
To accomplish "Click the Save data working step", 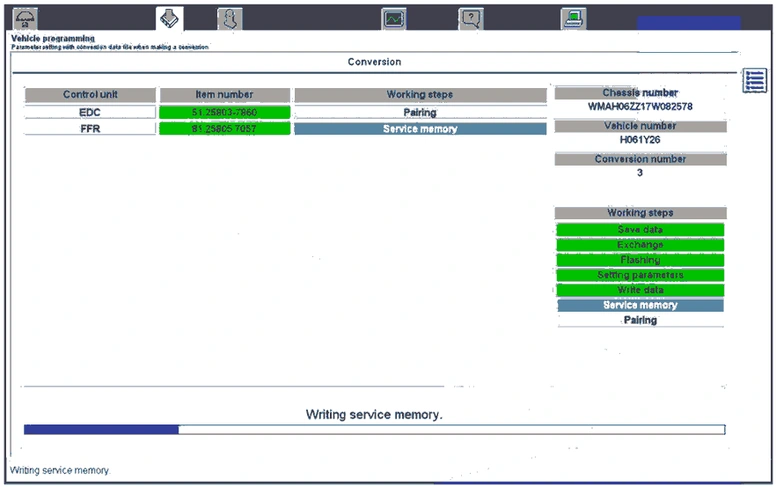I will pyautogui.click(x=640, y=230).
